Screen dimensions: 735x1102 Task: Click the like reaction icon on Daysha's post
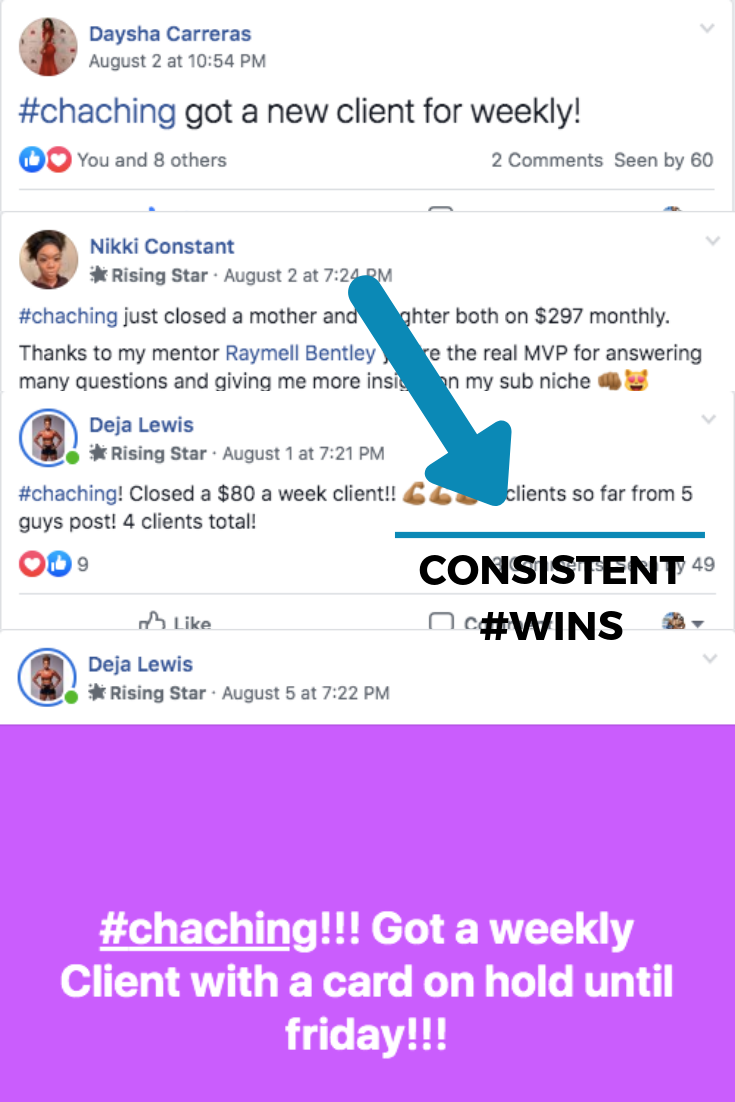[32, 160]
